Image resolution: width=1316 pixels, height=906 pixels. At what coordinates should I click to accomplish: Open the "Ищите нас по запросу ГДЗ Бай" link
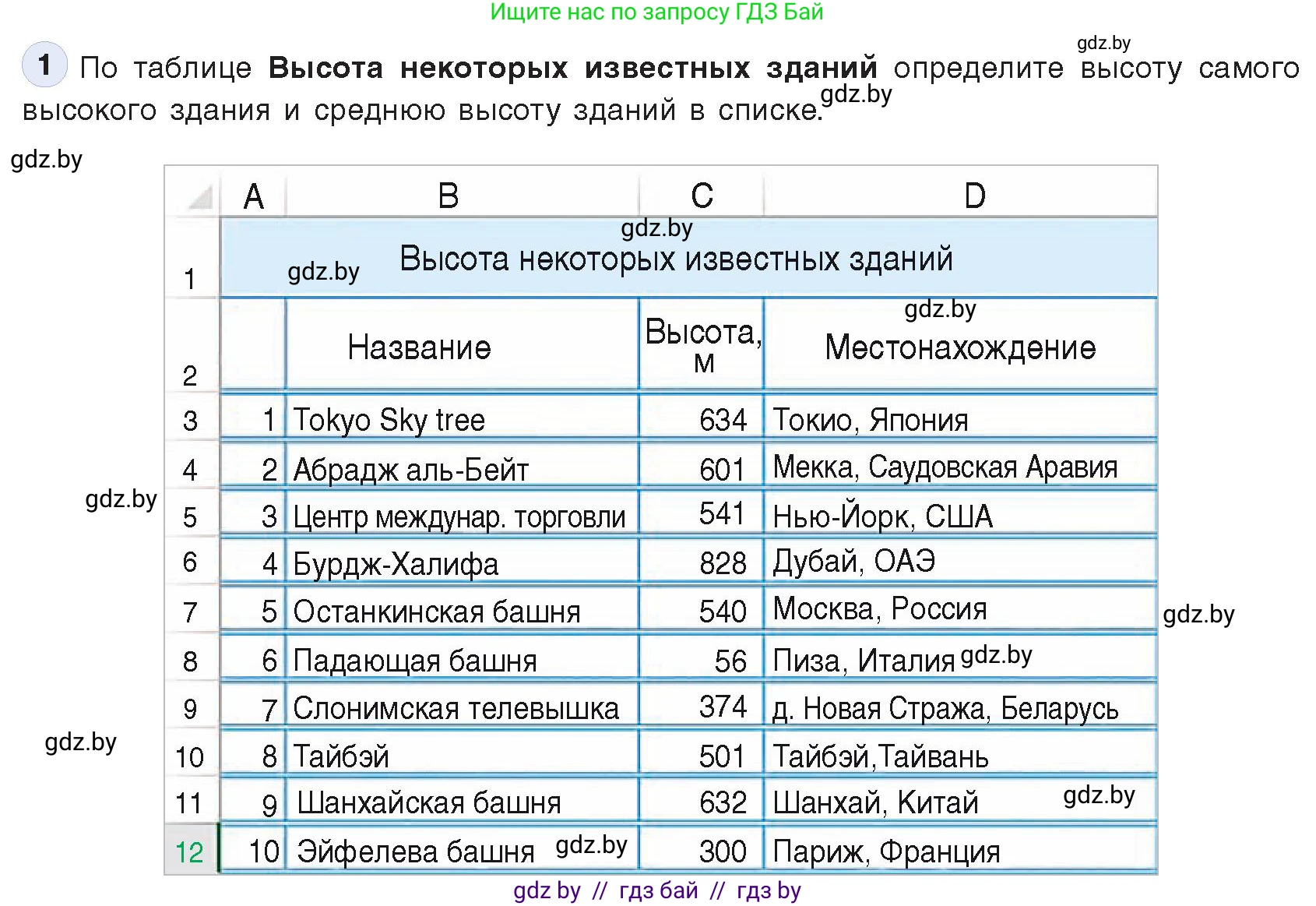656,12
